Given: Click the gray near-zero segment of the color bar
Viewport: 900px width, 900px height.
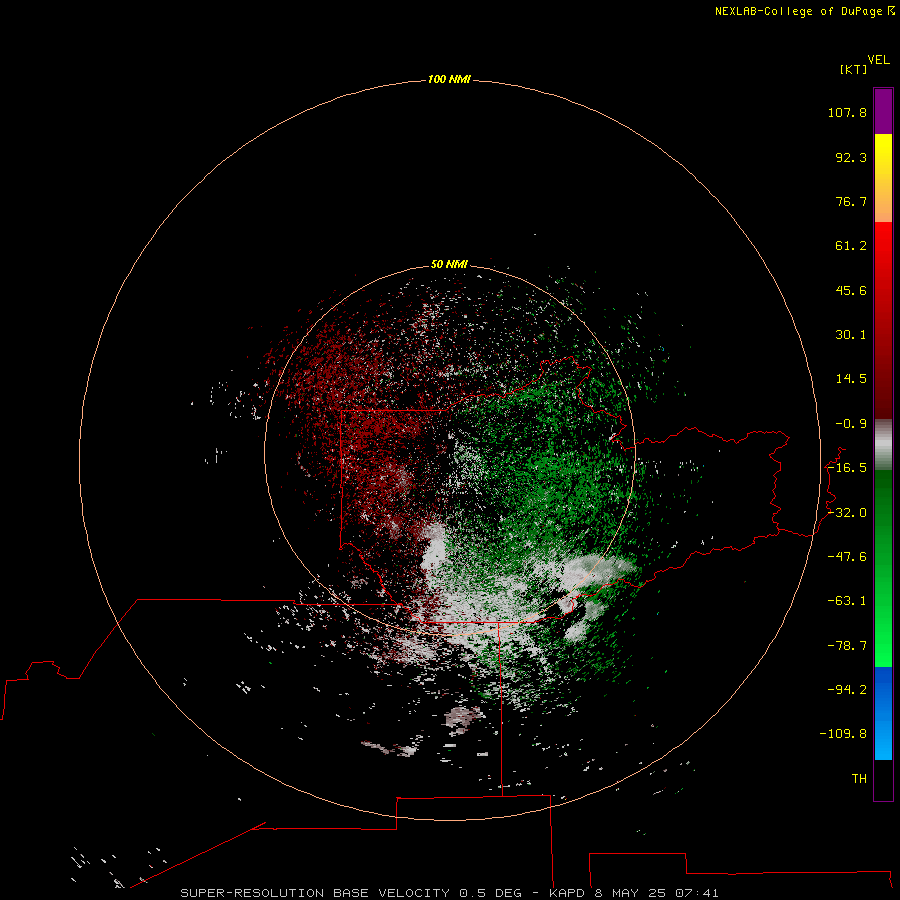Looking at the screenshot, I should tap(883, 445).
